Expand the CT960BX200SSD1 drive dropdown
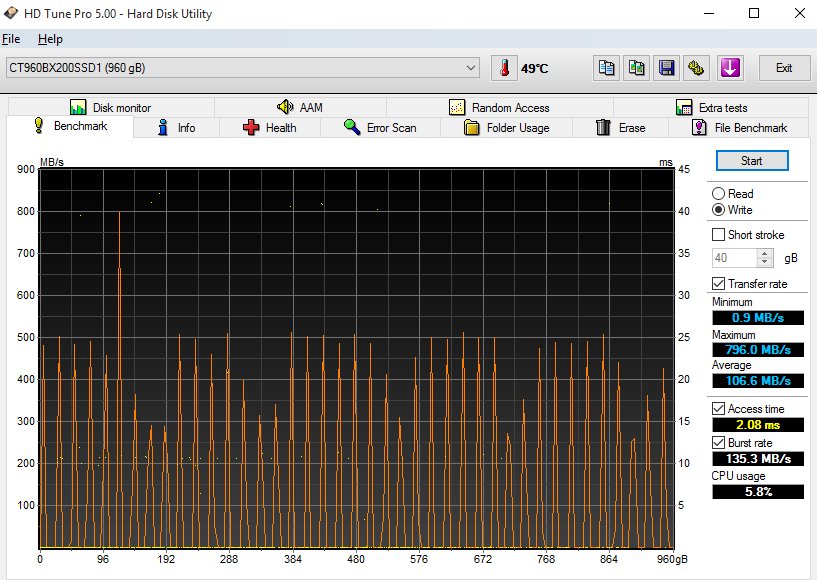The width and height of the screenshot is (817, 580). coord(471,68)
